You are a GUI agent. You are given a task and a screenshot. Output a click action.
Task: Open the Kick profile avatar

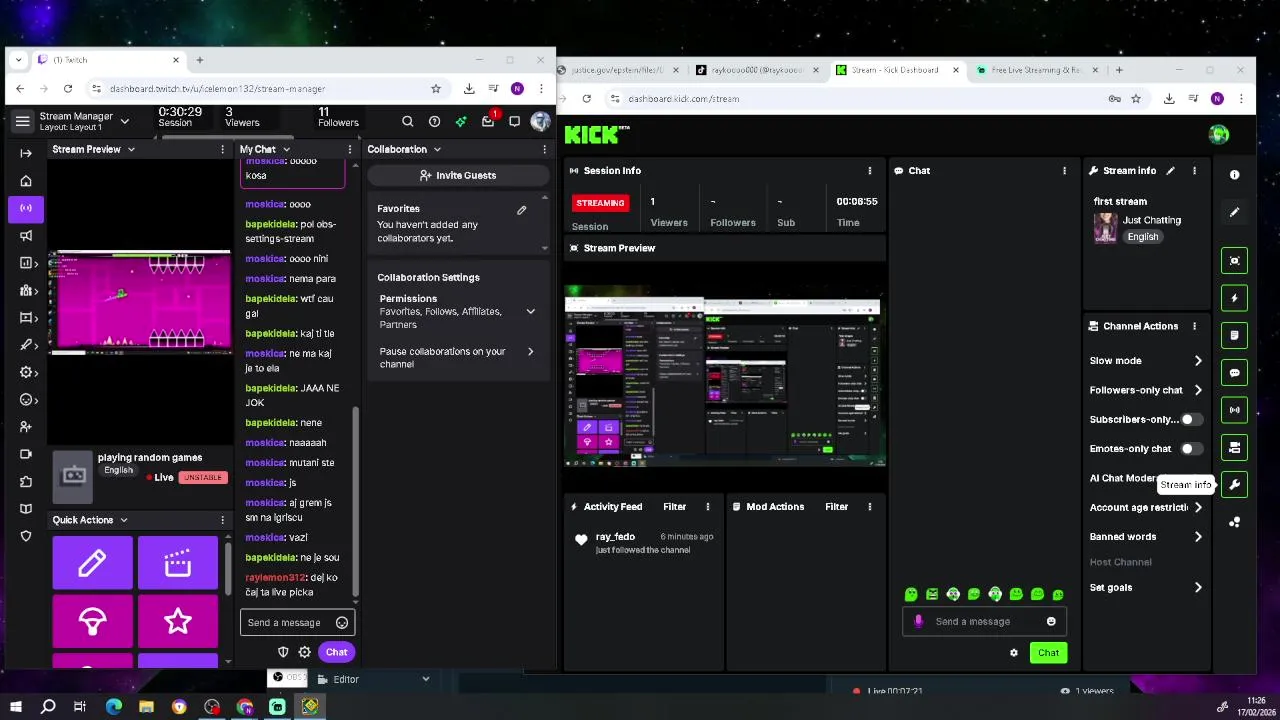1218,134
